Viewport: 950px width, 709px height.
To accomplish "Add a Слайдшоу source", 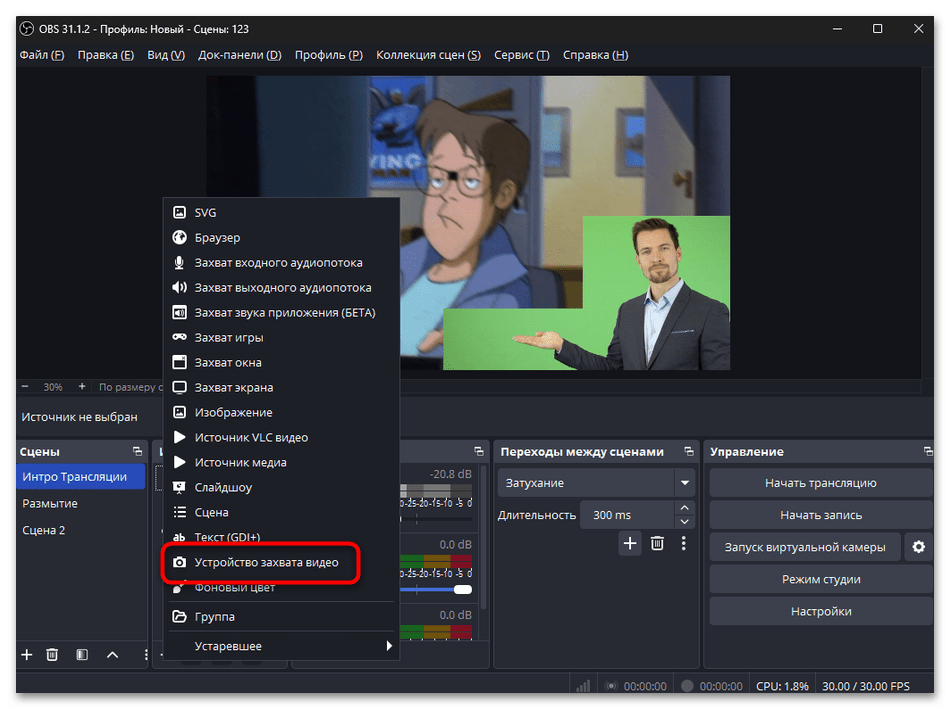I will click(281, 487).
